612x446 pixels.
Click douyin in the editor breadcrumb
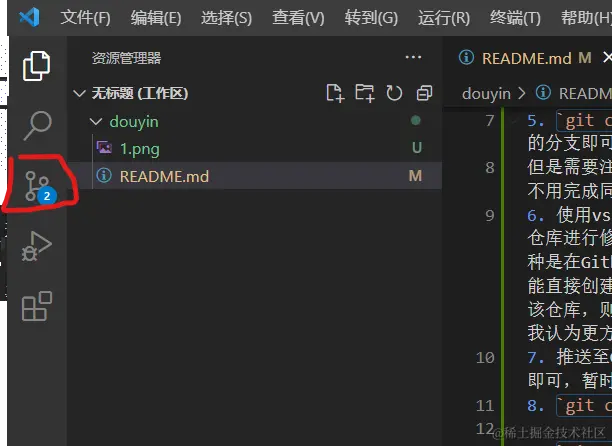pyautogui.click(x=486, y=94)
